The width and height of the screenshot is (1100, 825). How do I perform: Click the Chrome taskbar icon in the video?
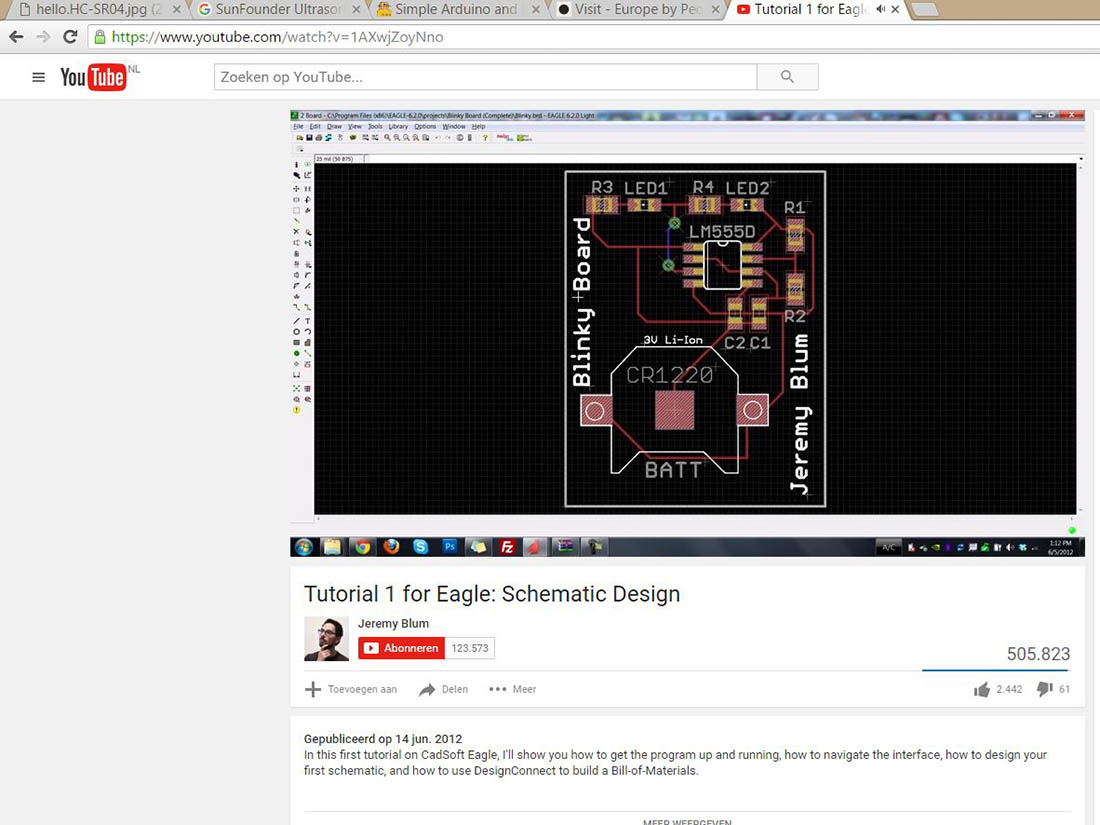pos(362,547)
